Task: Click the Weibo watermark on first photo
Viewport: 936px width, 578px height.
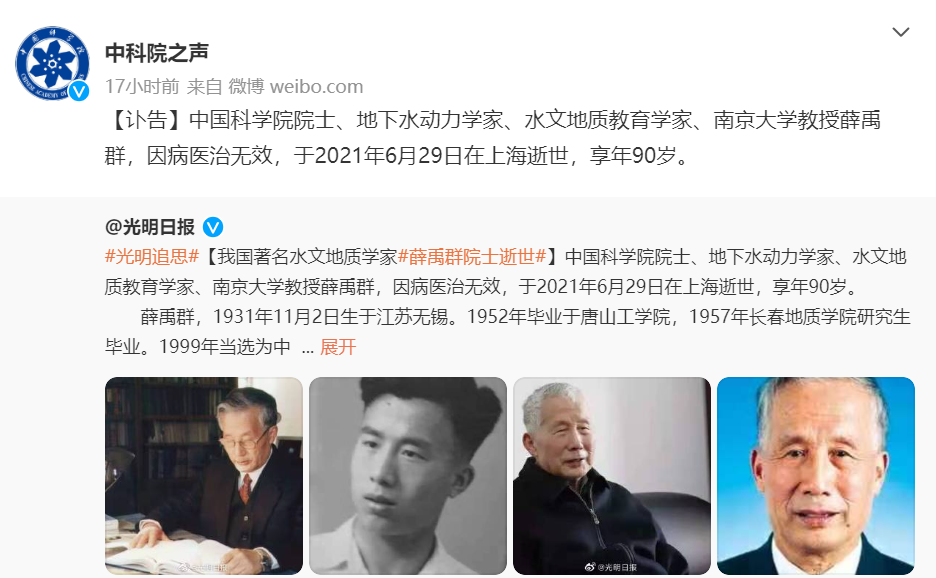Action: (x=204, y=567)
